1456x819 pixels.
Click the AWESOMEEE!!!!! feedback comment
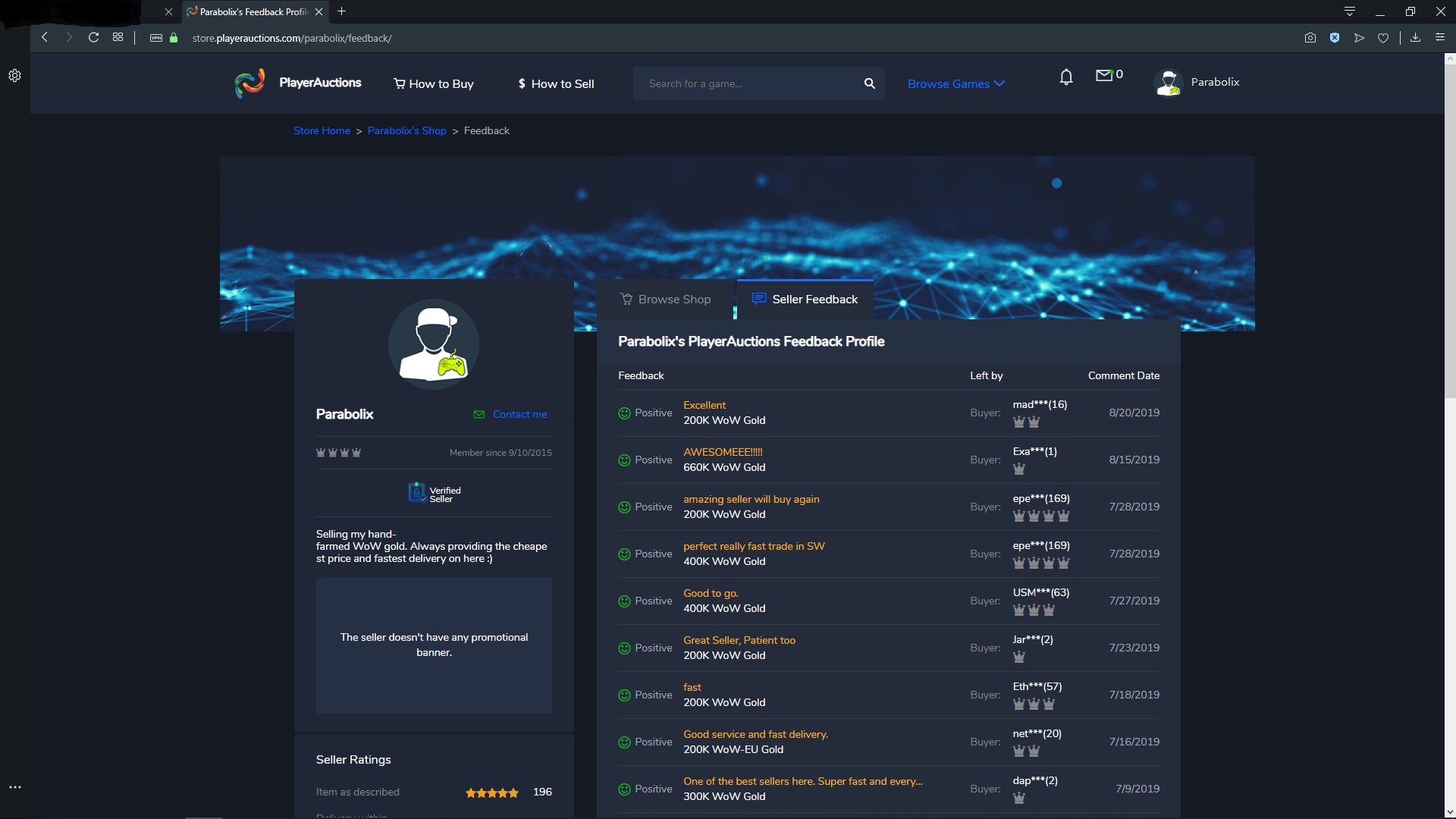point(723,452)
